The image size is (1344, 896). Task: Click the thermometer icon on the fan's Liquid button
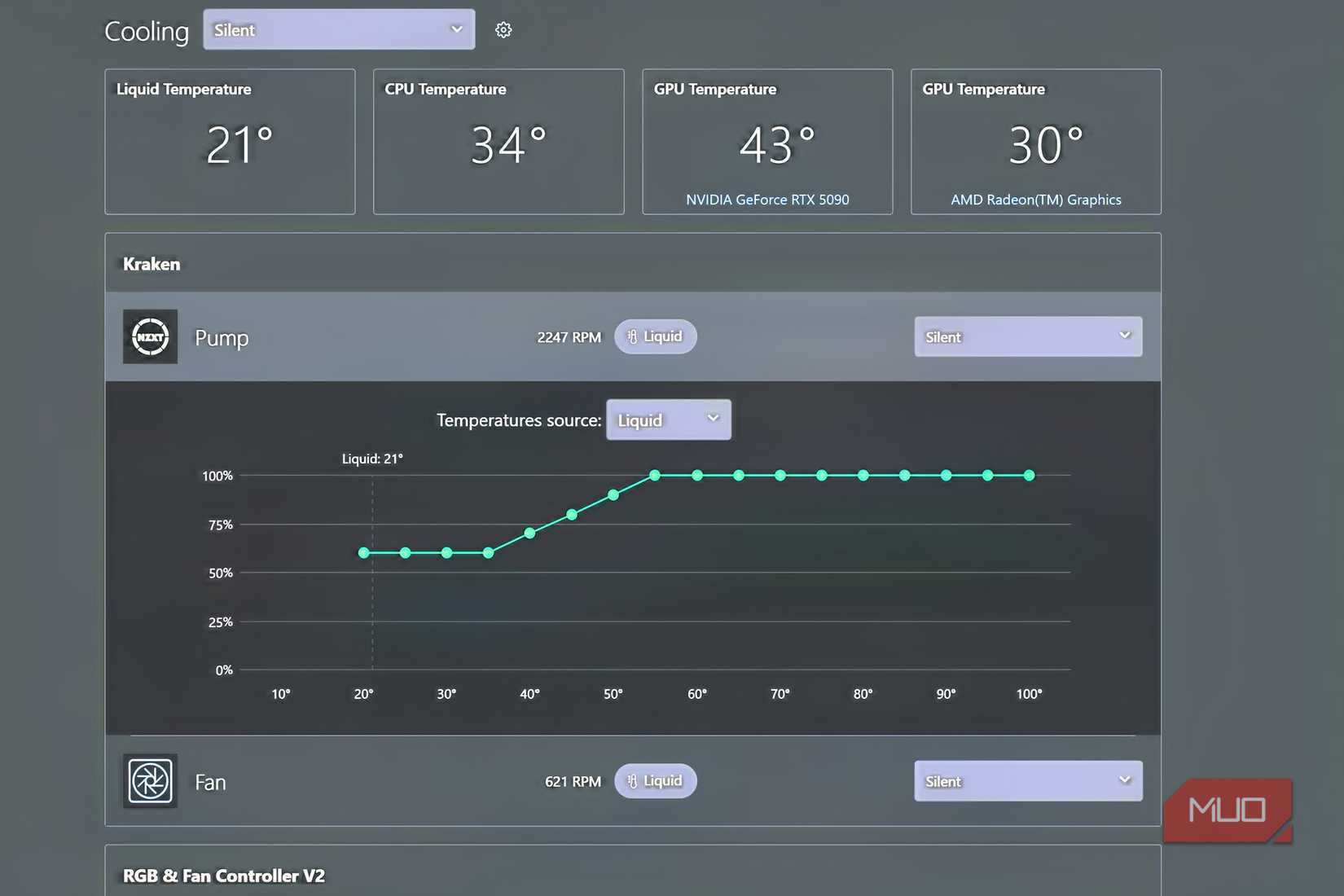(x=634, y=780)
